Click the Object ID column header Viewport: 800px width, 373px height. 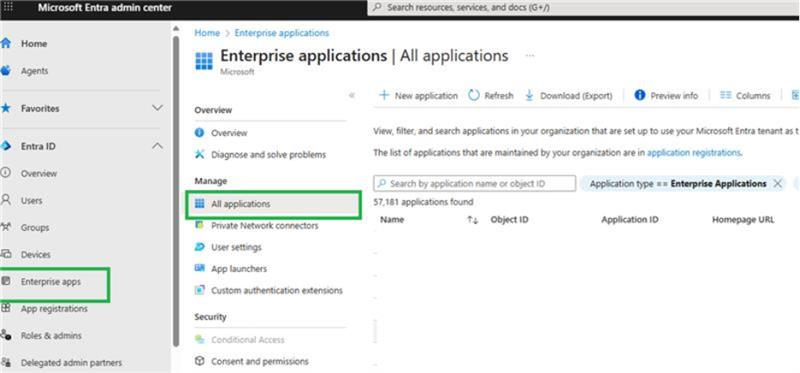pos(509,220)
